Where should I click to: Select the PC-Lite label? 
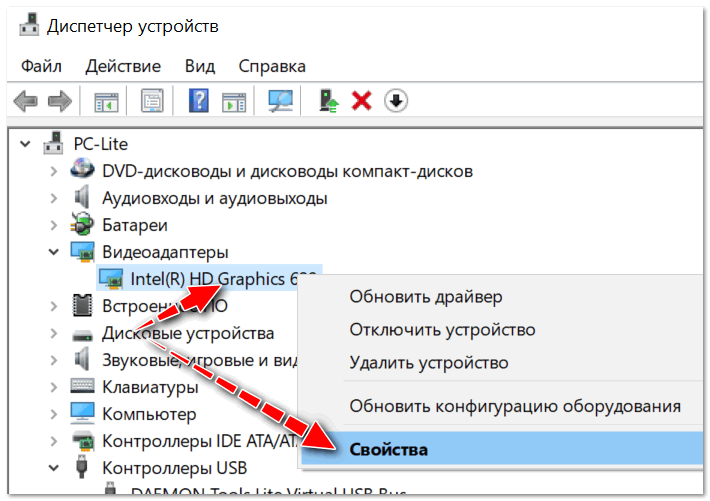click(101, 144)
